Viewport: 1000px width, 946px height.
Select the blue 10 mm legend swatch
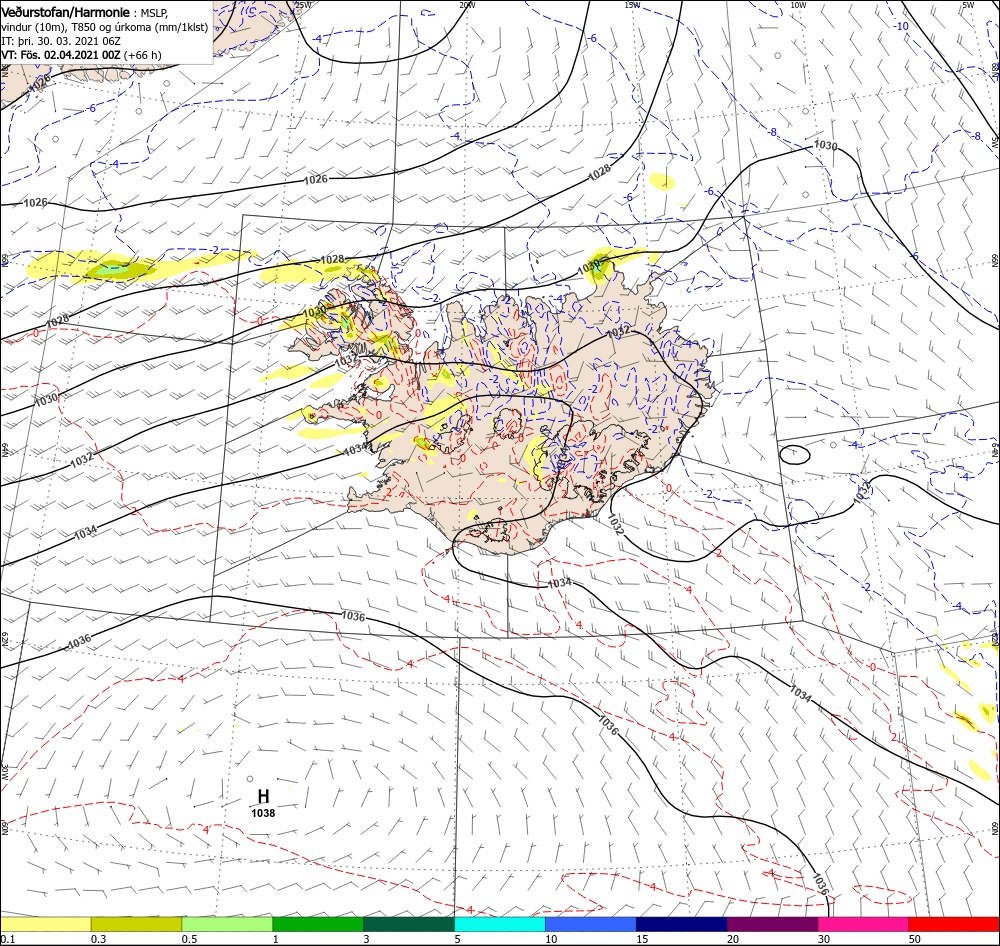click(x=591, y=924)
